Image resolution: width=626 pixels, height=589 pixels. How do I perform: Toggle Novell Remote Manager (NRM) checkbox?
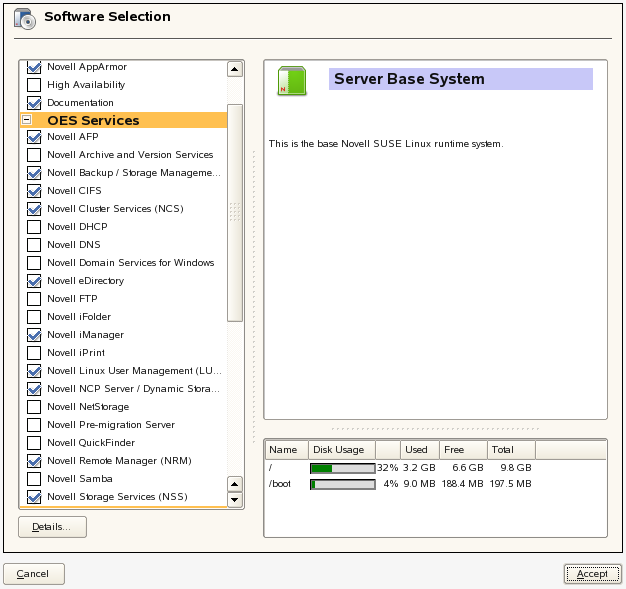click(x=34, y=460)
